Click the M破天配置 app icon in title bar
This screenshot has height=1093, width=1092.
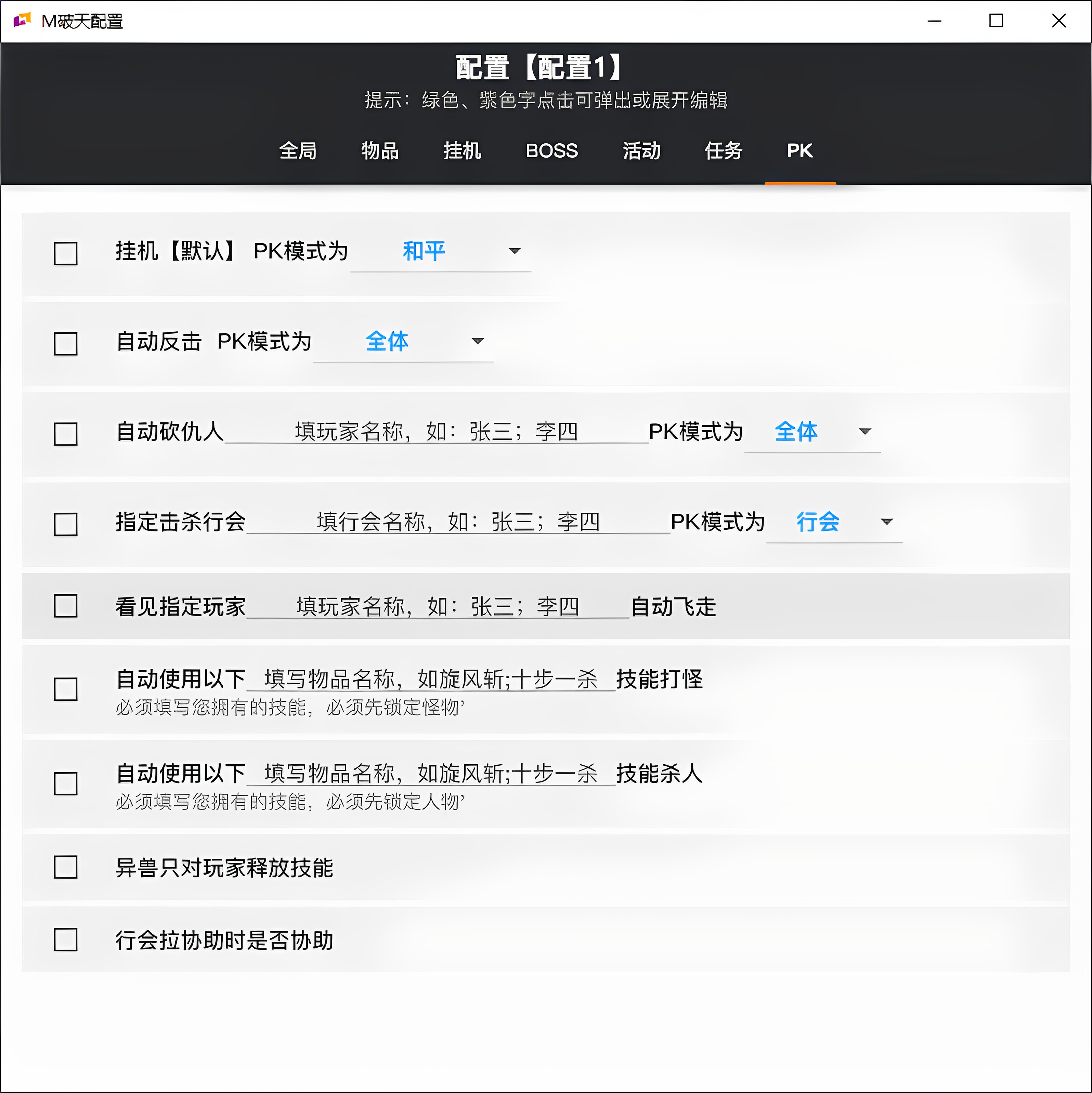pos(22,21)
